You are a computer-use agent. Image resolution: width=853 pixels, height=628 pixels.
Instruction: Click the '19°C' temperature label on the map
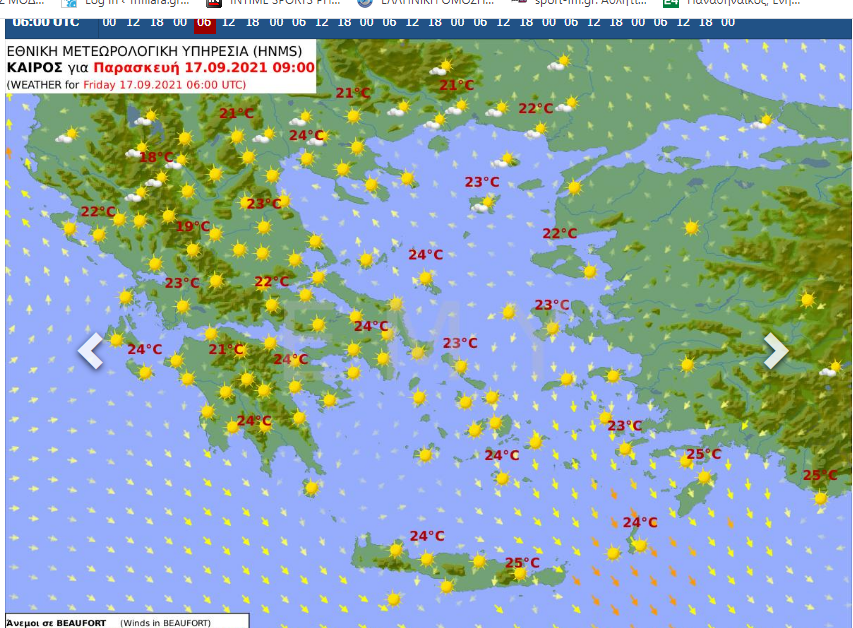193,226
